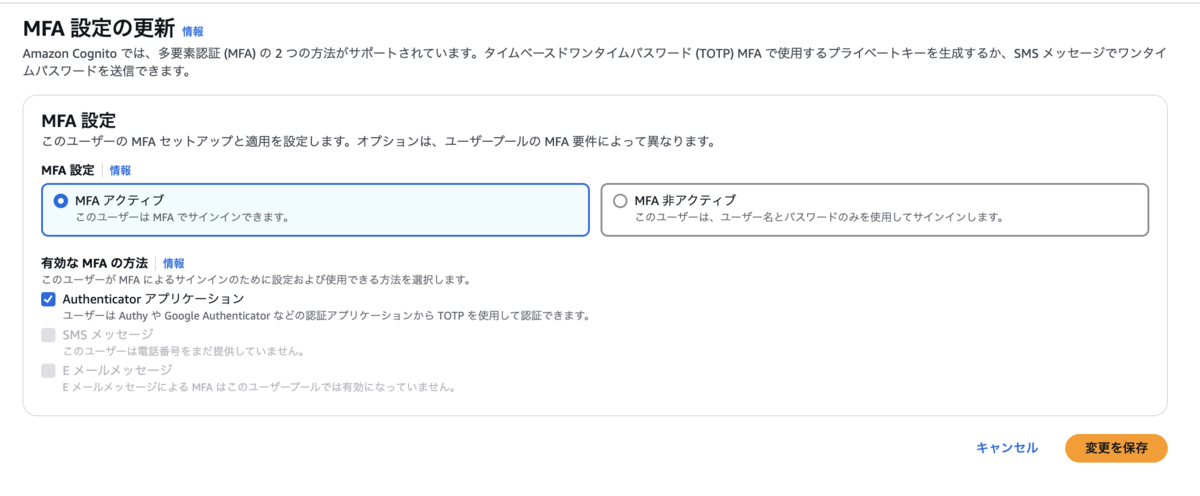1200x496 pixels.
Task: Save with the 変更を保存 button
Action: click(x=1116, y=448)
